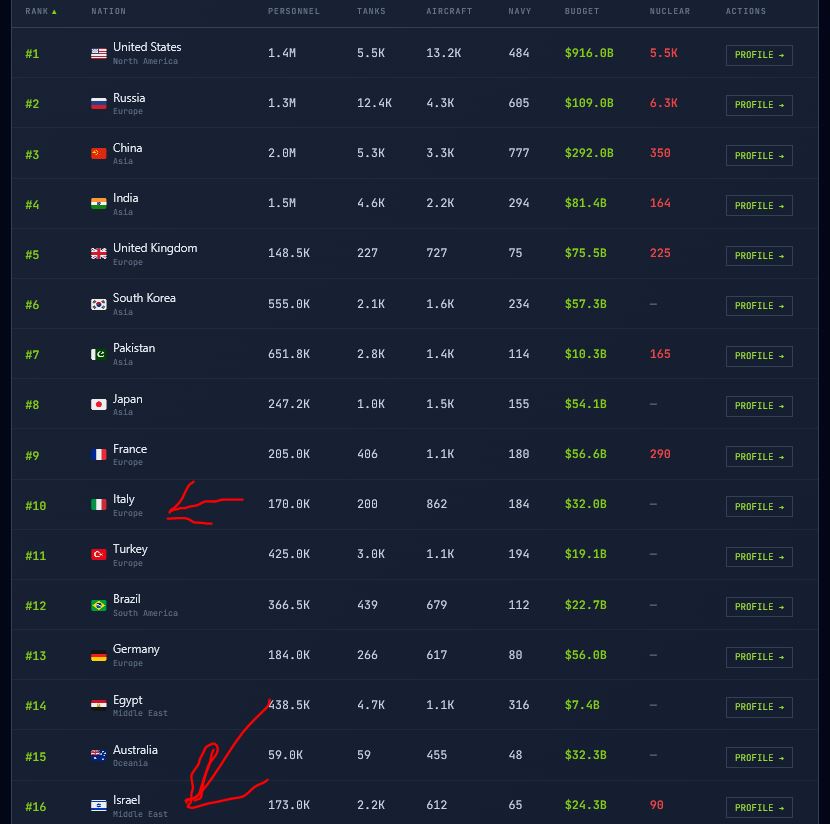Select the 651.8K personnel value
Viewport: 830px width, 824px height.
coord(289,354)
